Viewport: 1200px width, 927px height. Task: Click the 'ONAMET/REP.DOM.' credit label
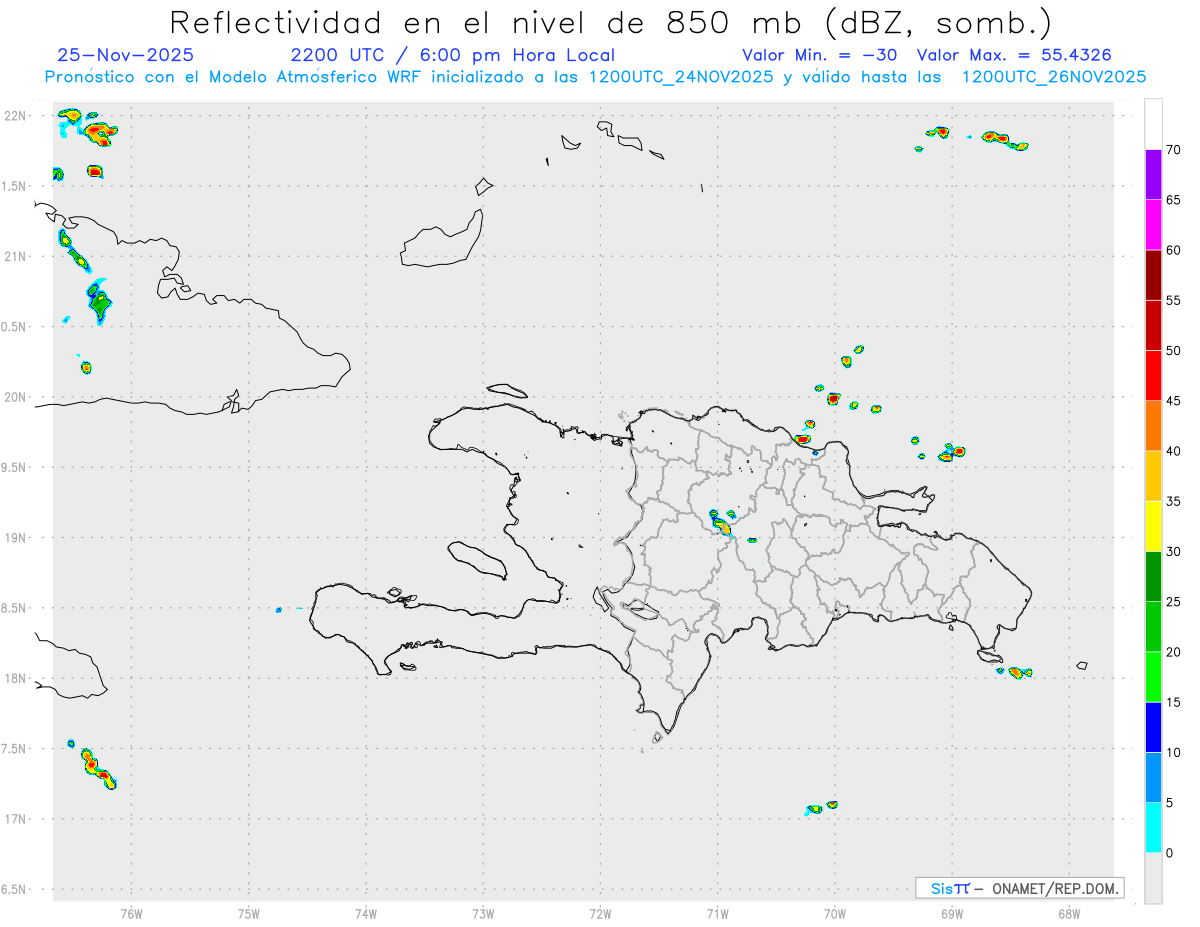point(1055,888)
